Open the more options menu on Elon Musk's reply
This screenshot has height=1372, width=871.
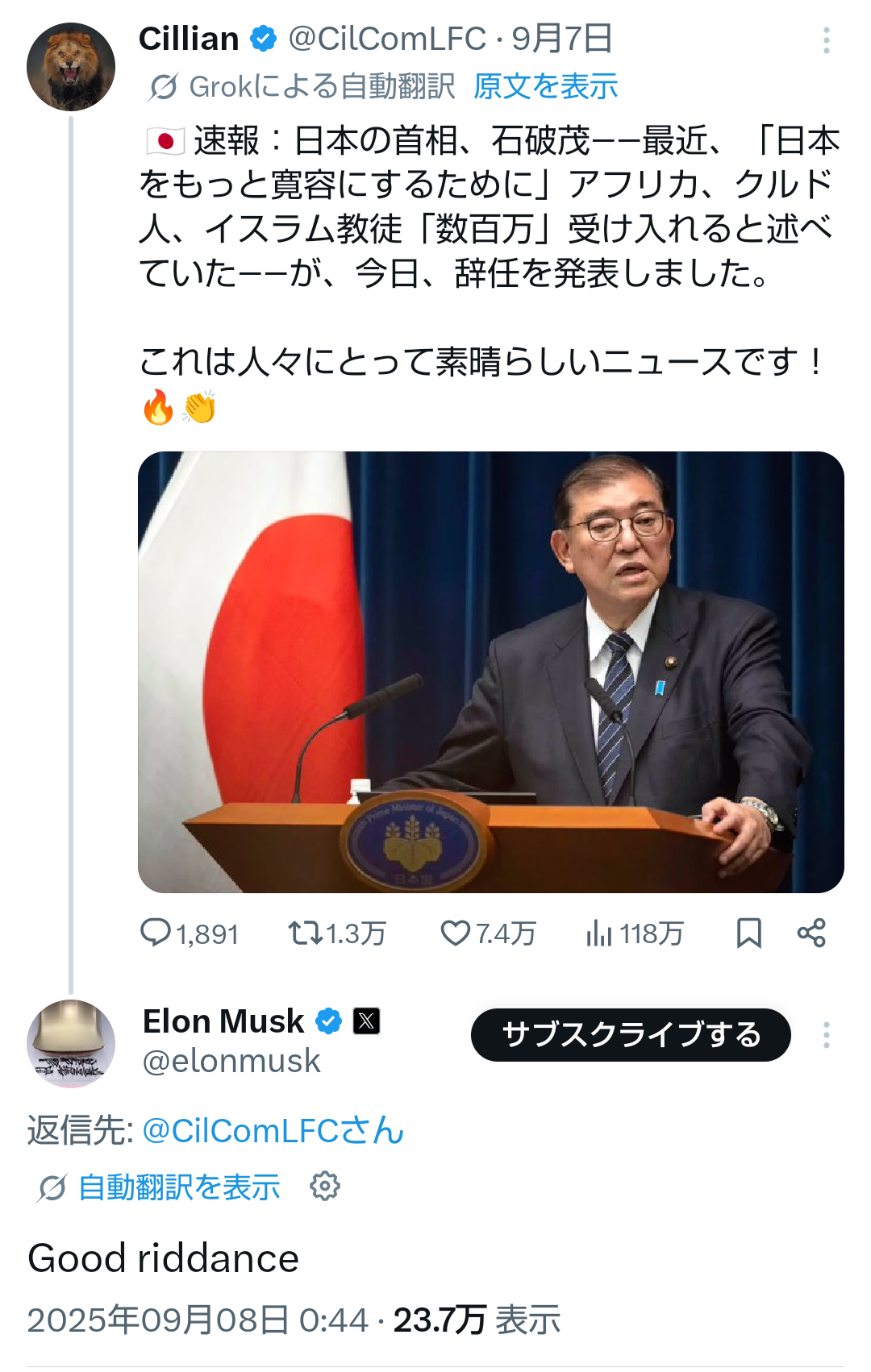pos(827,1035)
